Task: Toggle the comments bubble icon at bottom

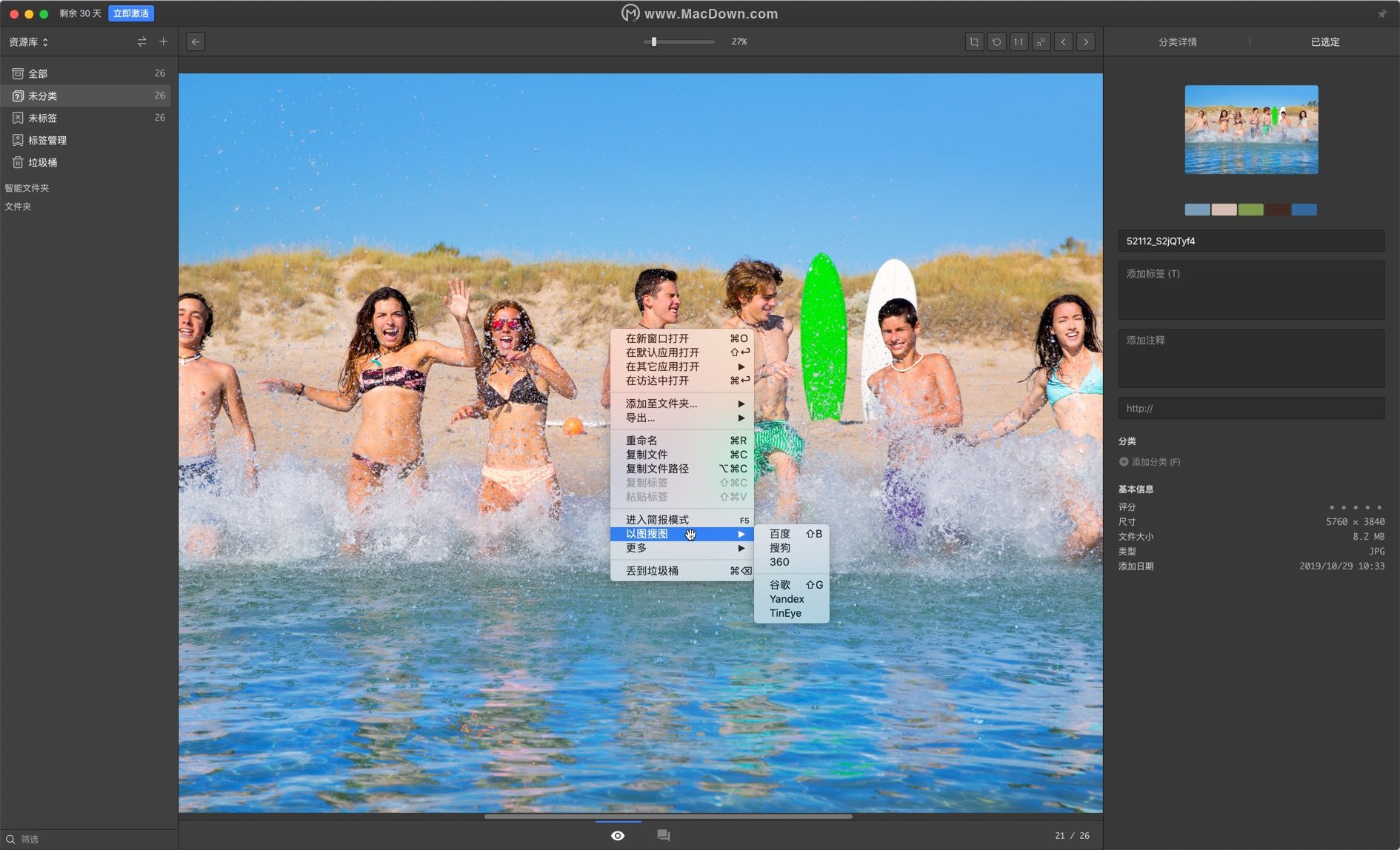Action: click(664, 835)
